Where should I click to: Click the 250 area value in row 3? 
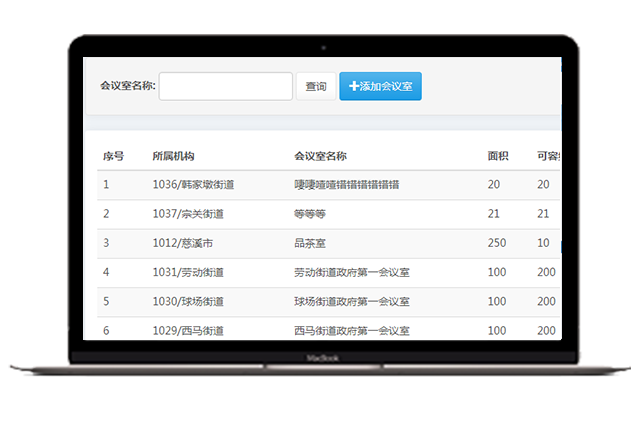click(496, 243)
